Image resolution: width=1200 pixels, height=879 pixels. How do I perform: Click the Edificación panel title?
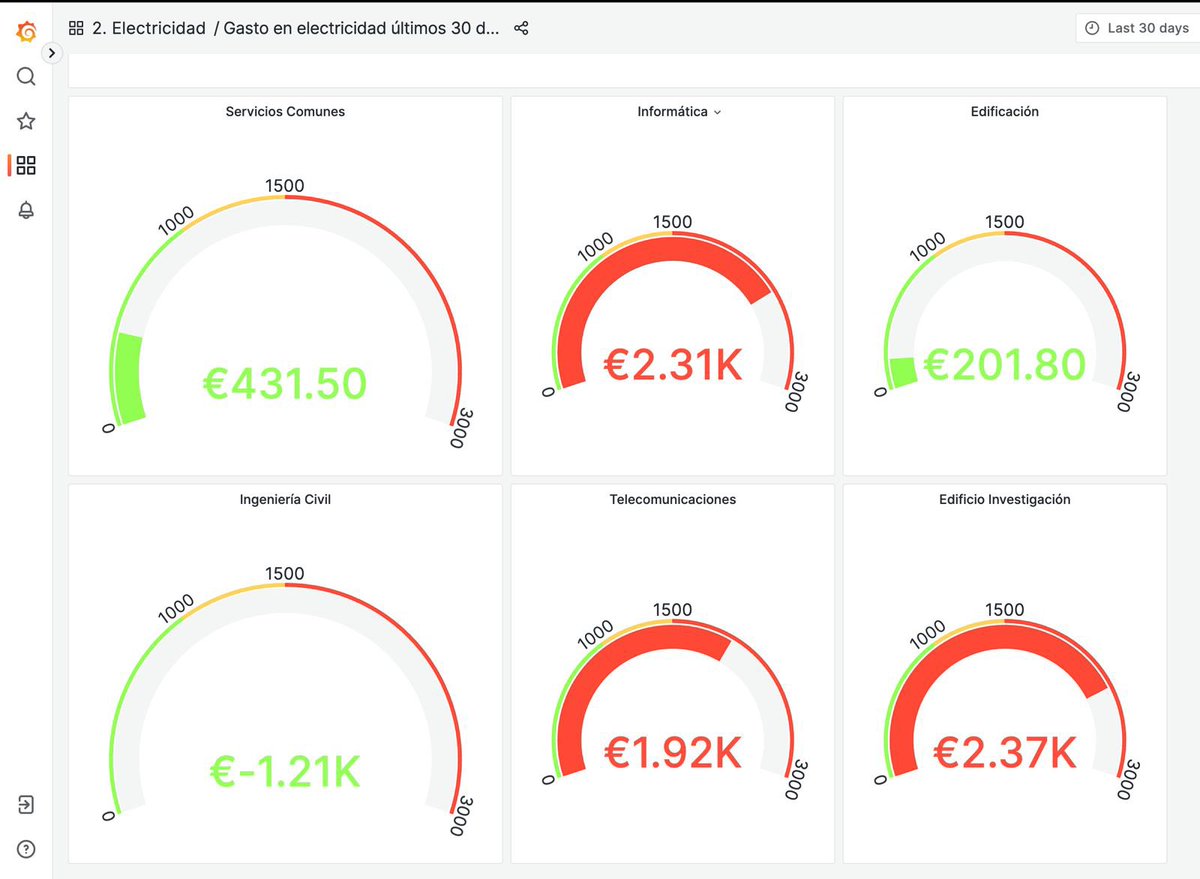pyautogui.click(x=1004, y=112)
